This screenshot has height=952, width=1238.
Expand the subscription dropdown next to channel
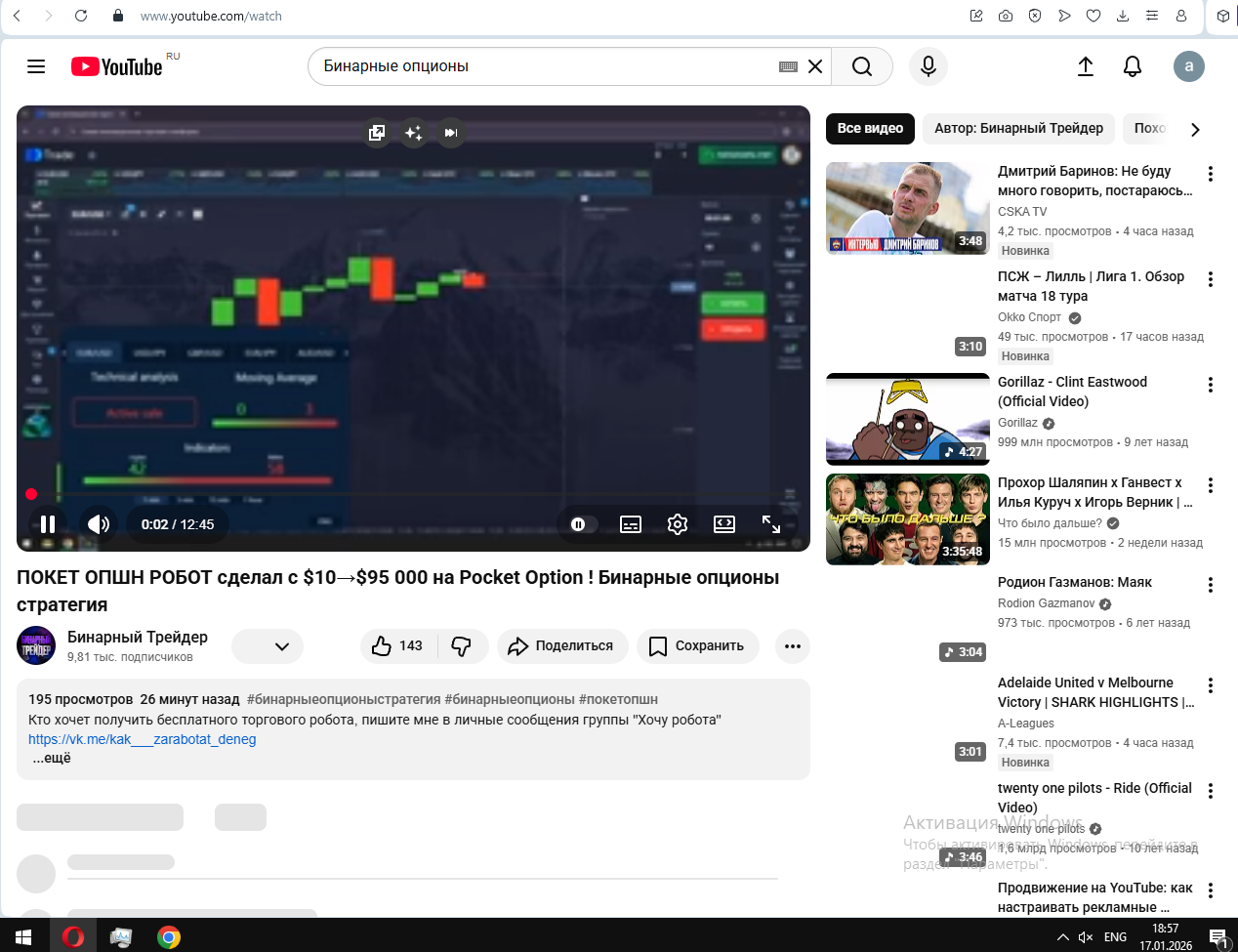[268, 646]
